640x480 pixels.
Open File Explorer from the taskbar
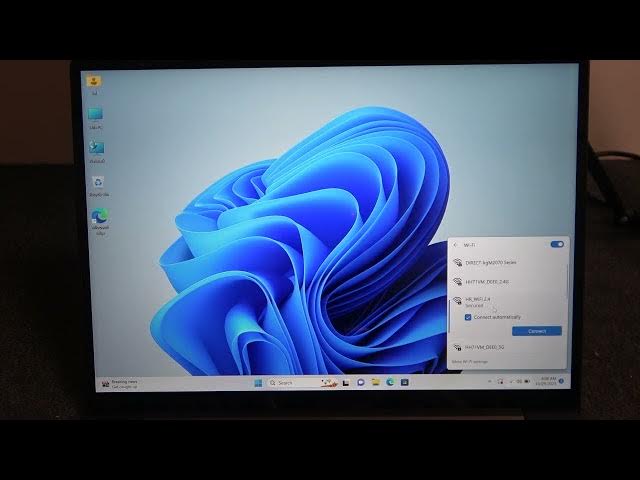pos(375,382)
